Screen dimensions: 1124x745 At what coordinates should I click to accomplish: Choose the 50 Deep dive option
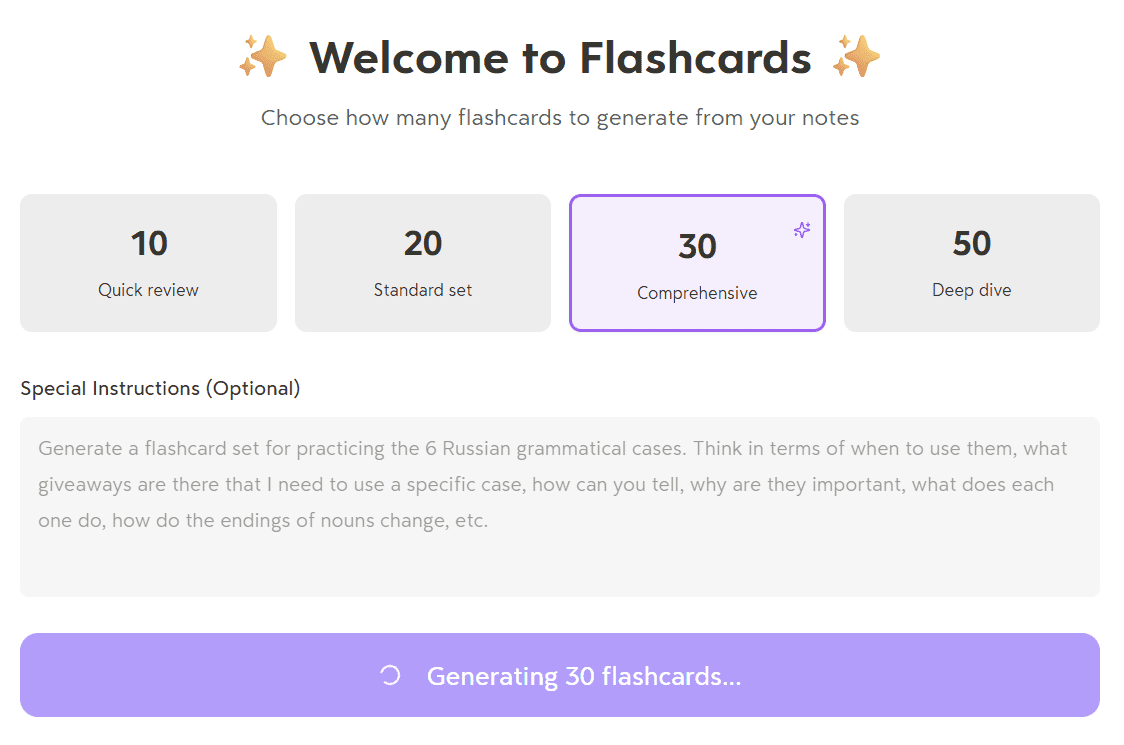[971, 262]
